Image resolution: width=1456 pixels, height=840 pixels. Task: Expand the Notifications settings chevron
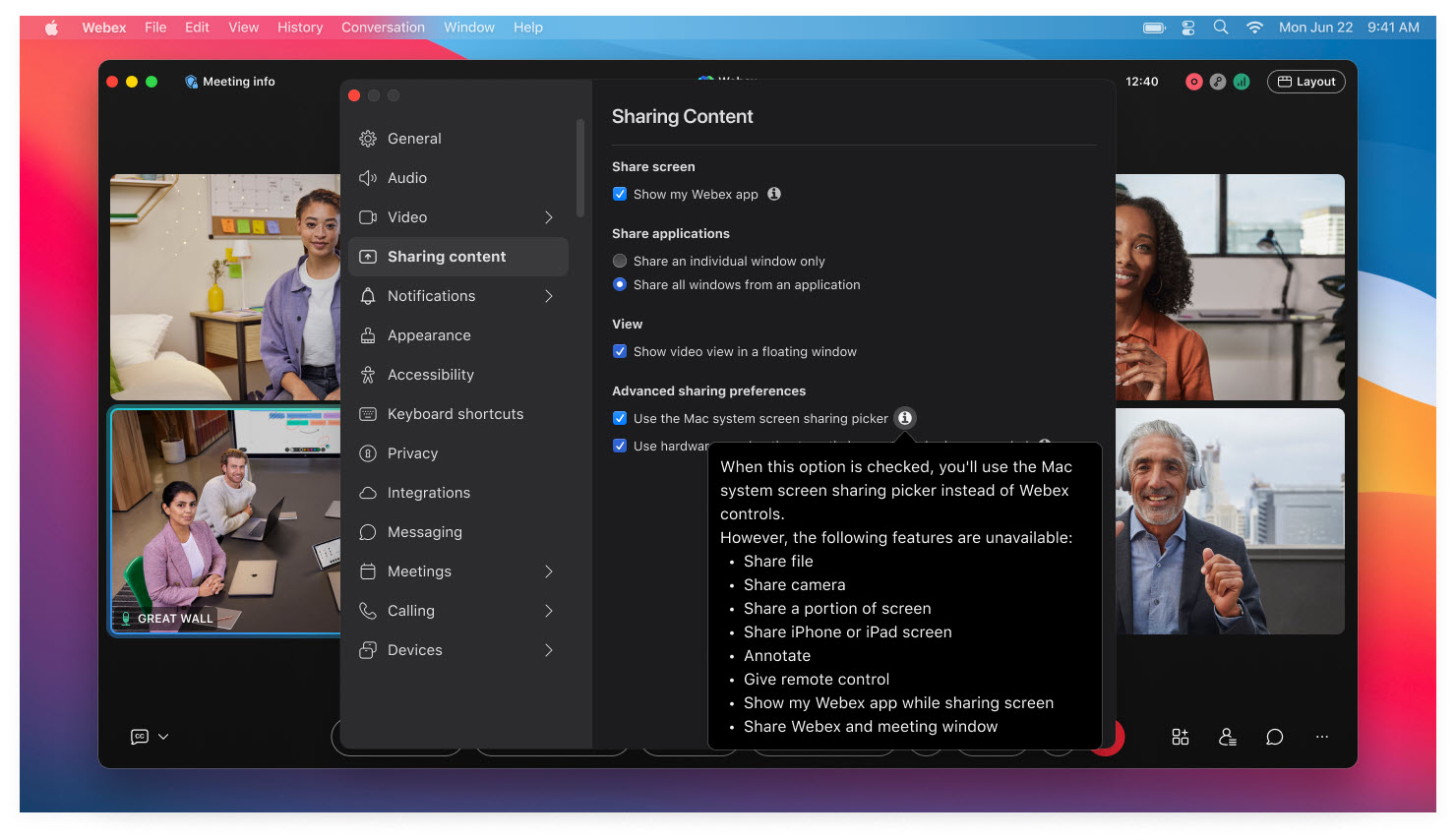coord(549,296)
